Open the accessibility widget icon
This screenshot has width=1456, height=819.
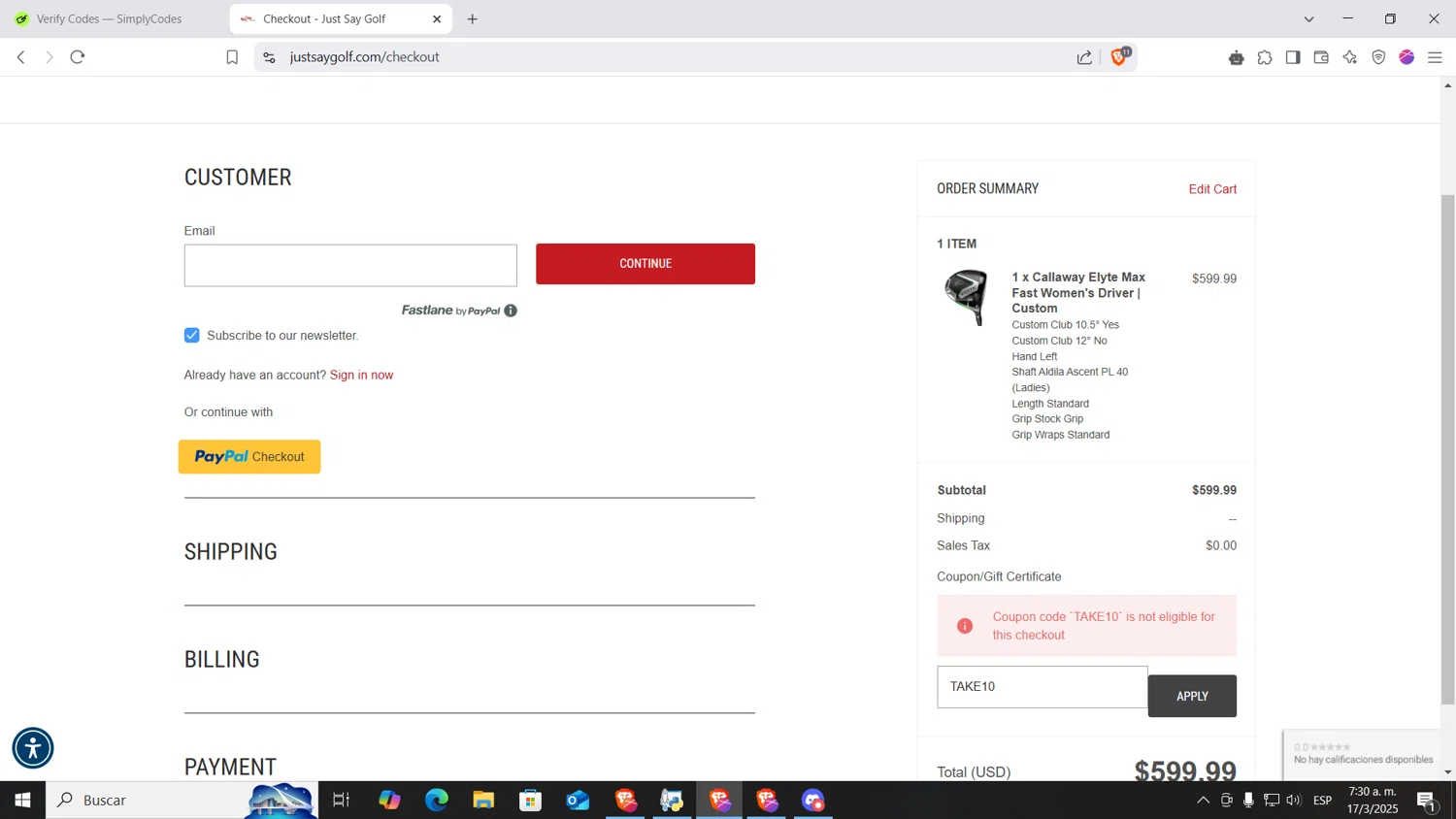[33, 748]
